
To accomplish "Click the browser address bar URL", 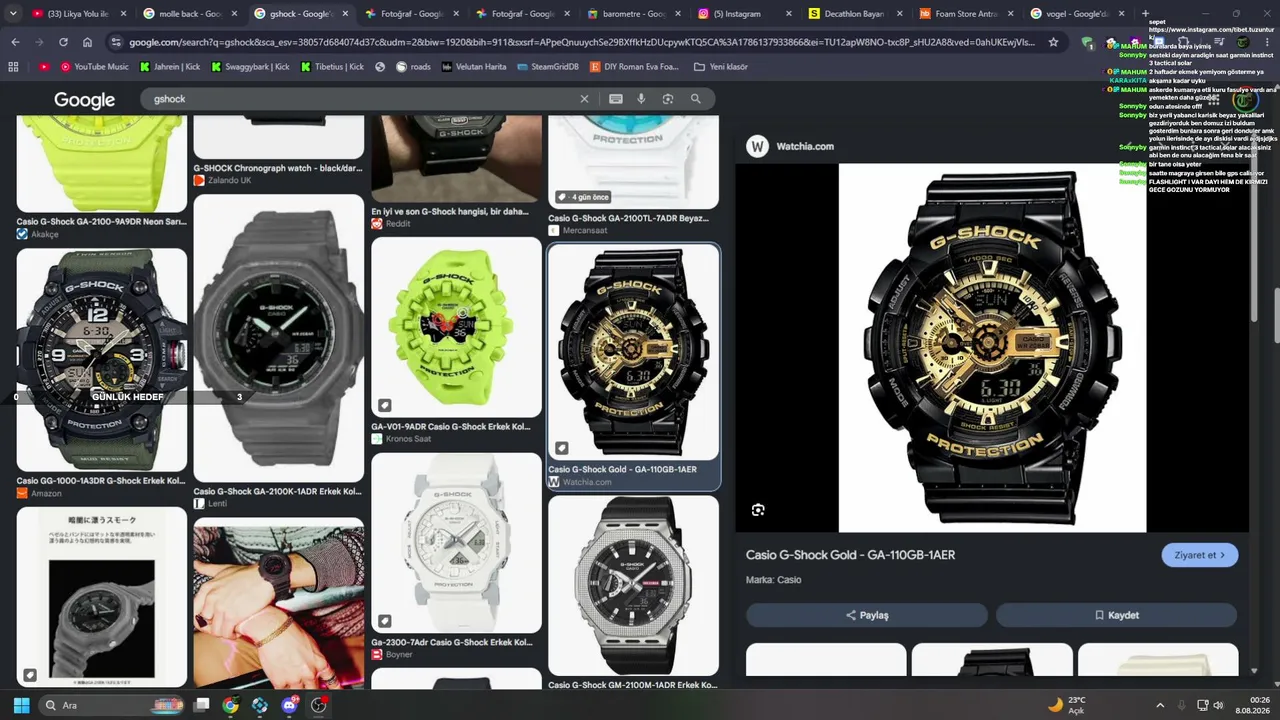I will tap(582, 42).
